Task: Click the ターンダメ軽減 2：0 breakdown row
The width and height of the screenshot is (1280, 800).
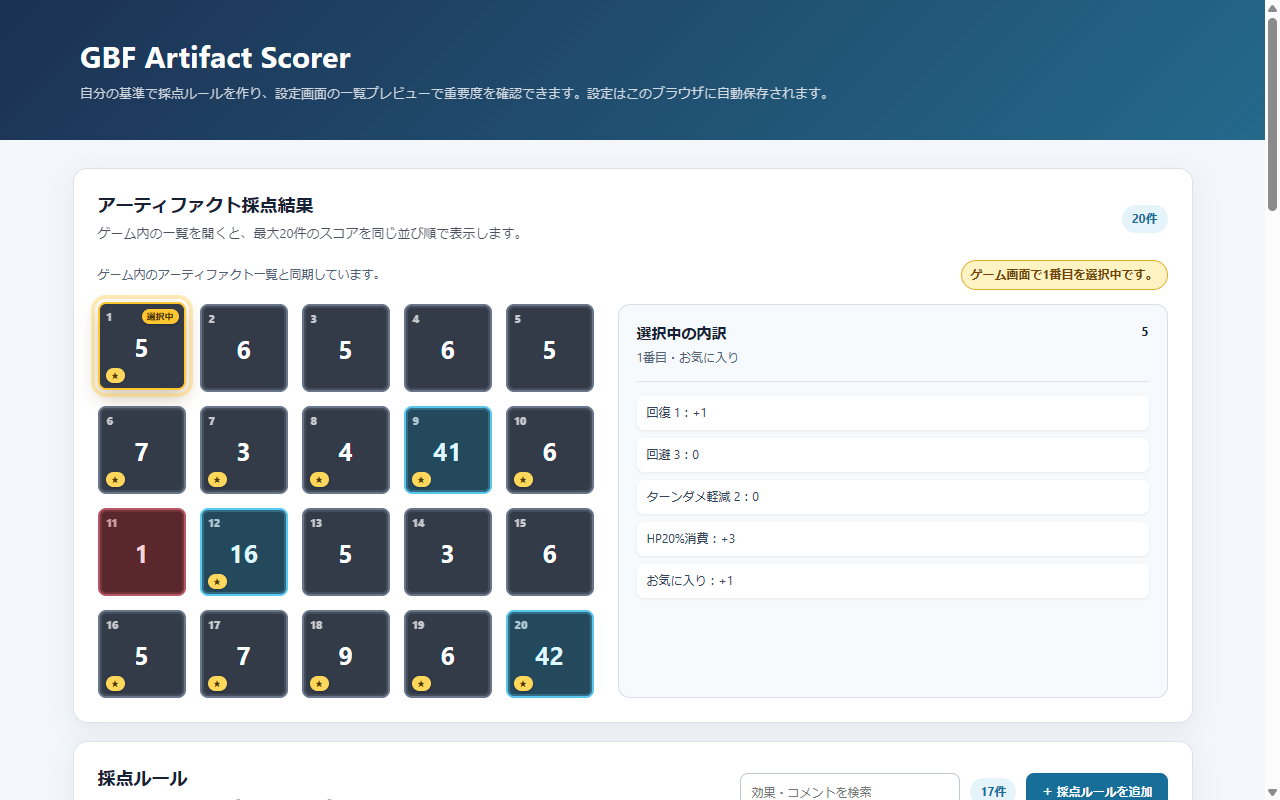Action: [x=893, y=497]
